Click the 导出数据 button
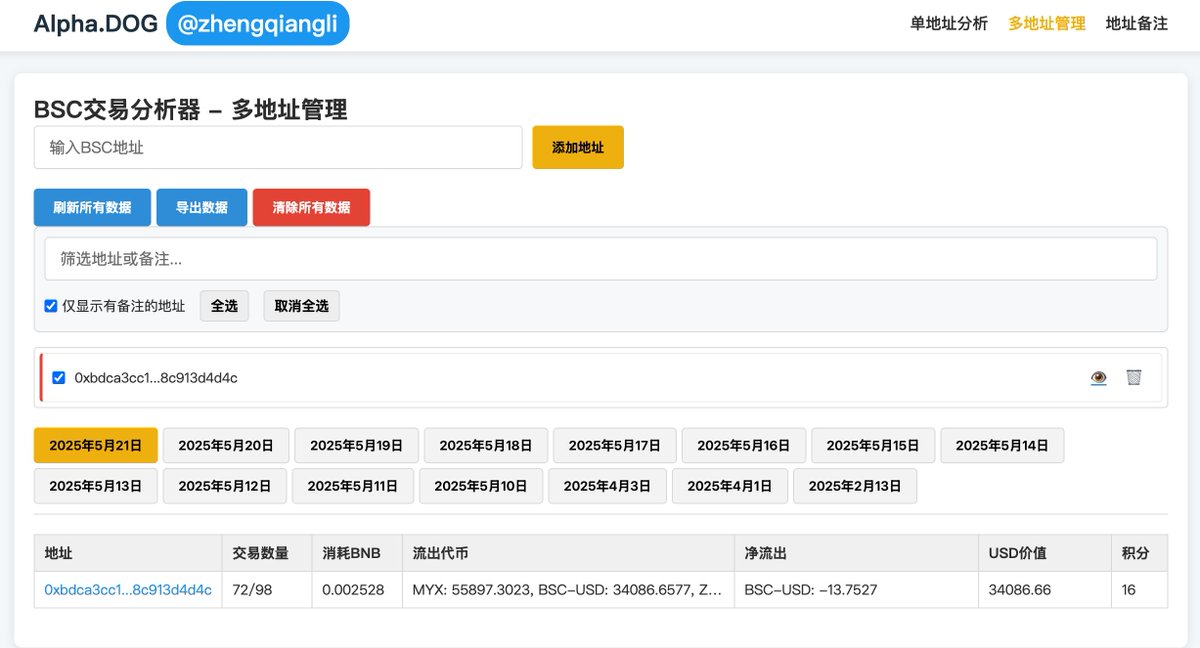The image size is (1200, 648). point(202,207)
